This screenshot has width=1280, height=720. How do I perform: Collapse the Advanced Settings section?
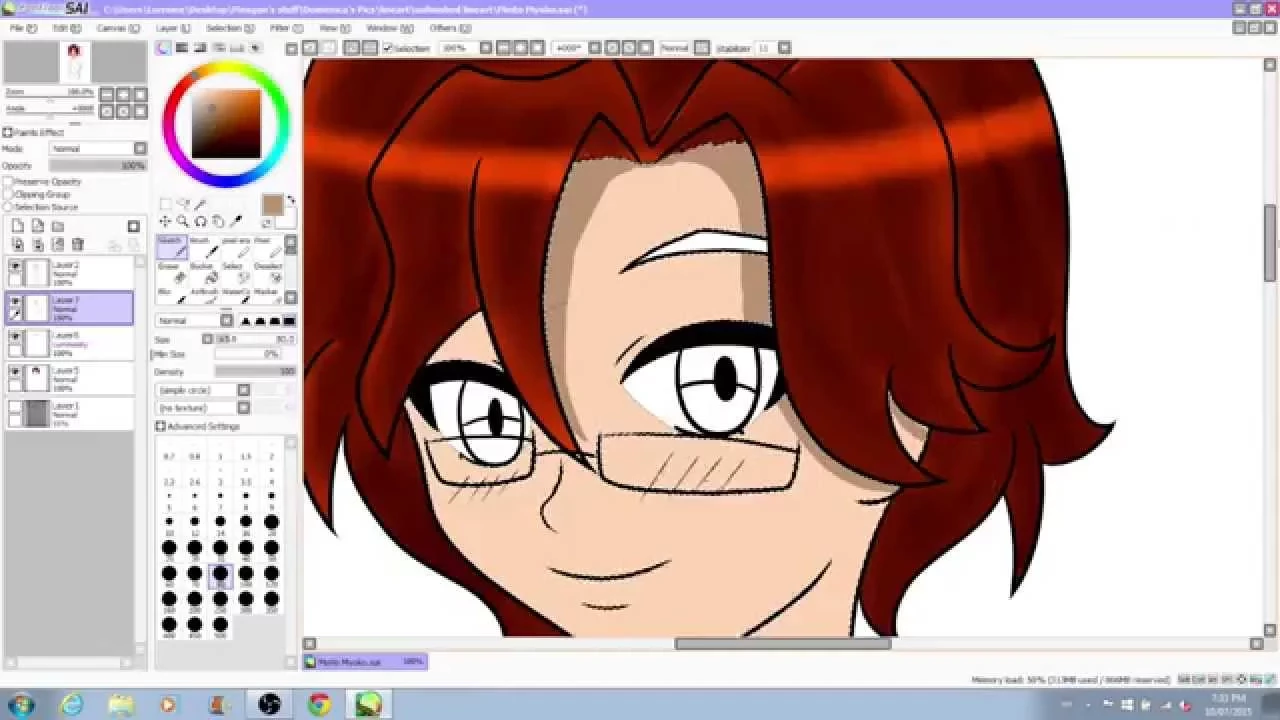tap(160, 426)
